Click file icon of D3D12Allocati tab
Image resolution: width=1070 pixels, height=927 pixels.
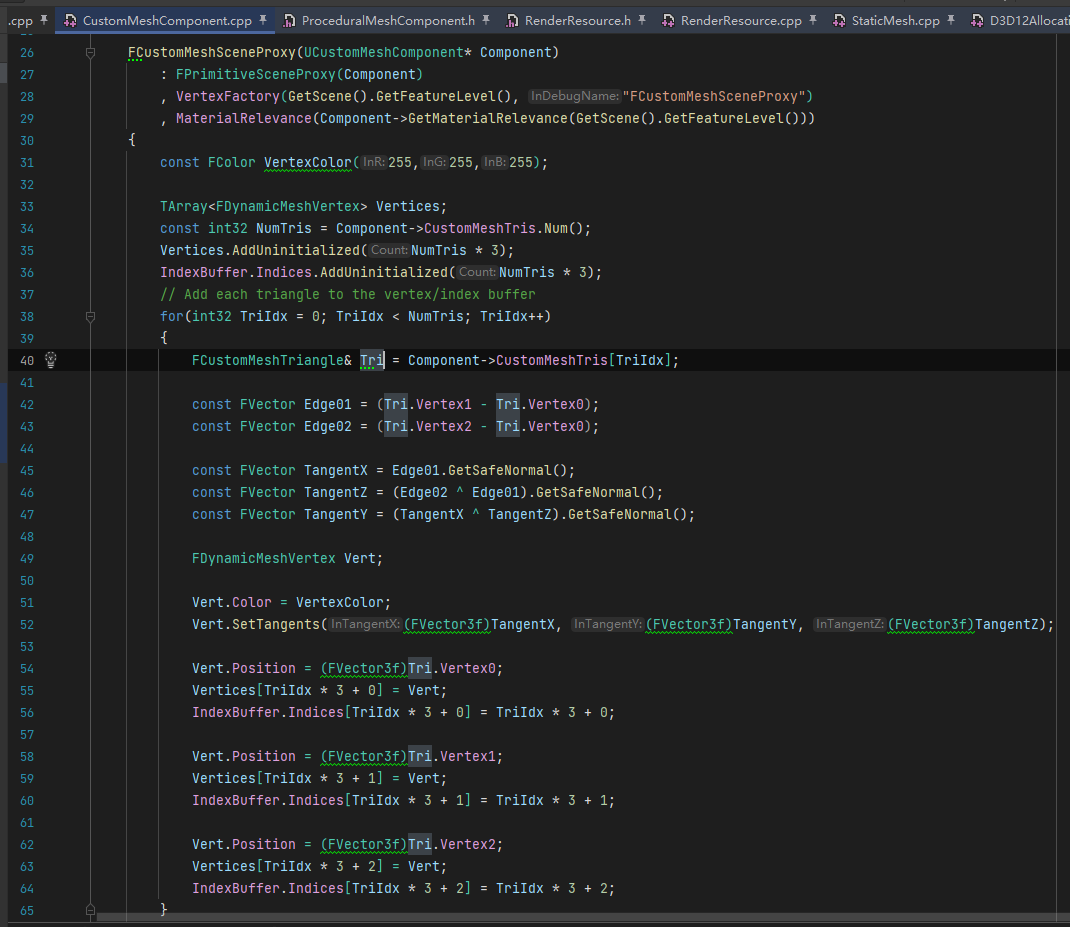(977, 21)
